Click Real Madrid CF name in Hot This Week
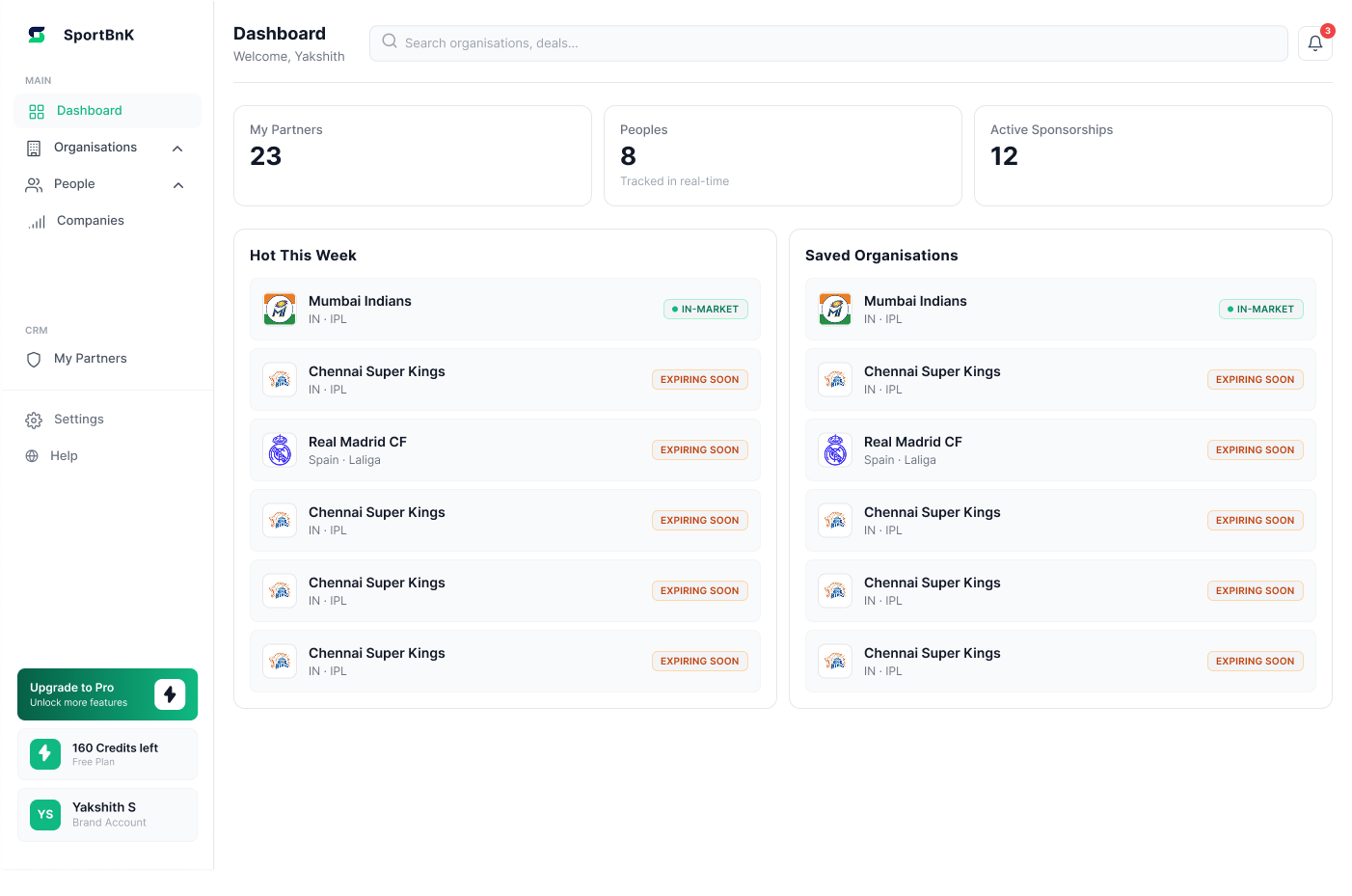The image size is (1352, 896). point(358,442)
